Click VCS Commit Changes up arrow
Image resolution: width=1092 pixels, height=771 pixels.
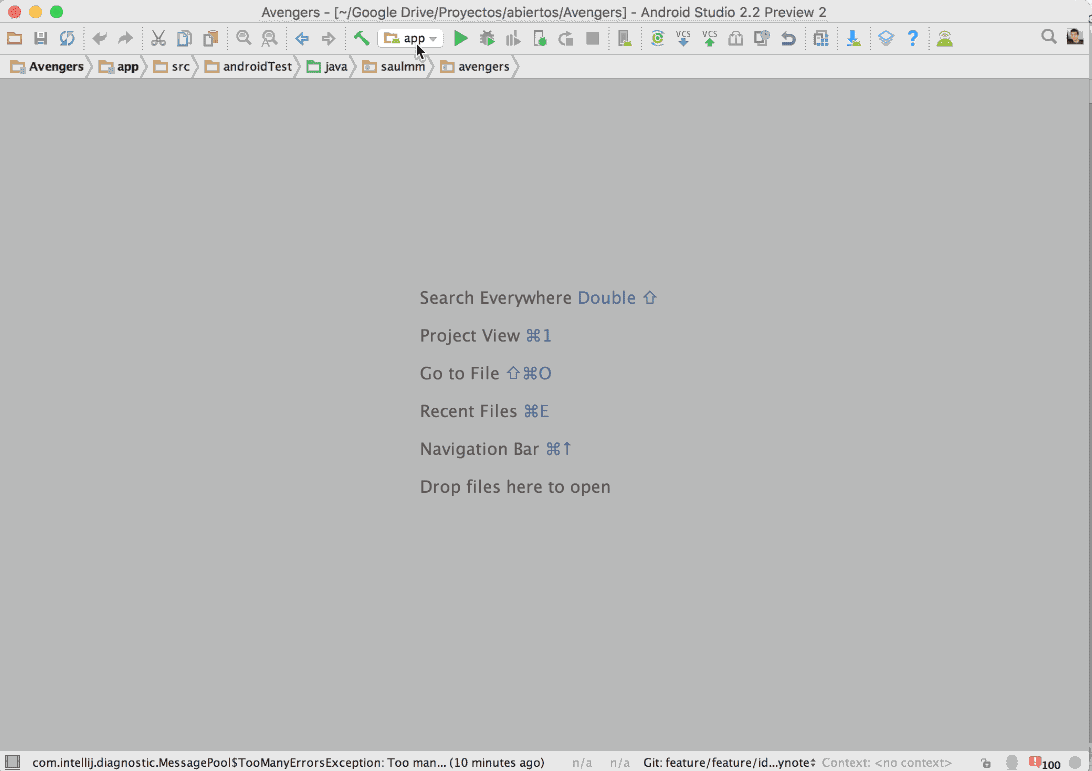[x=710, y=38]
